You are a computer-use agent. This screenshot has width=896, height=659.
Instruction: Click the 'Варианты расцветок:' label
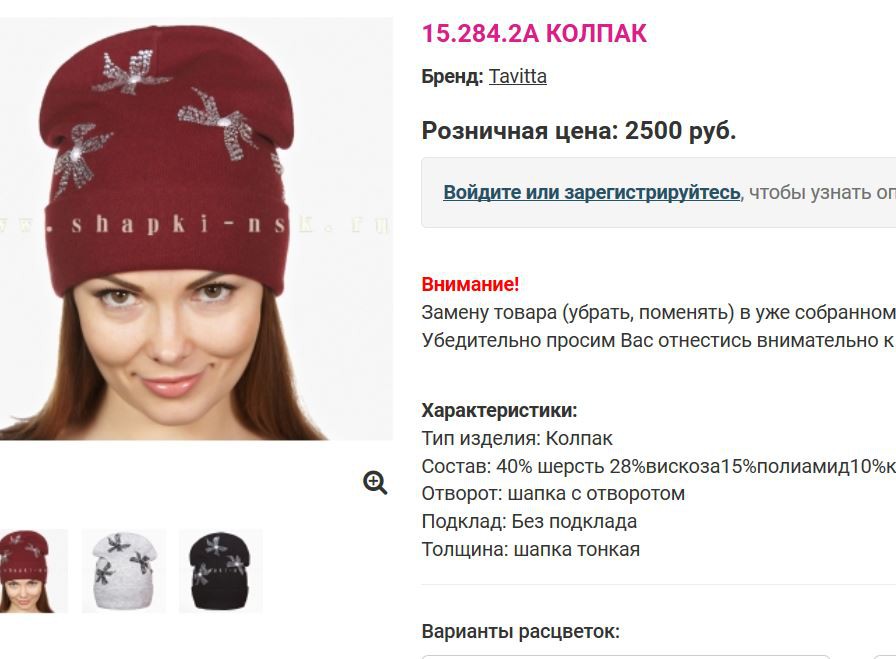click(x=521, y=632)
